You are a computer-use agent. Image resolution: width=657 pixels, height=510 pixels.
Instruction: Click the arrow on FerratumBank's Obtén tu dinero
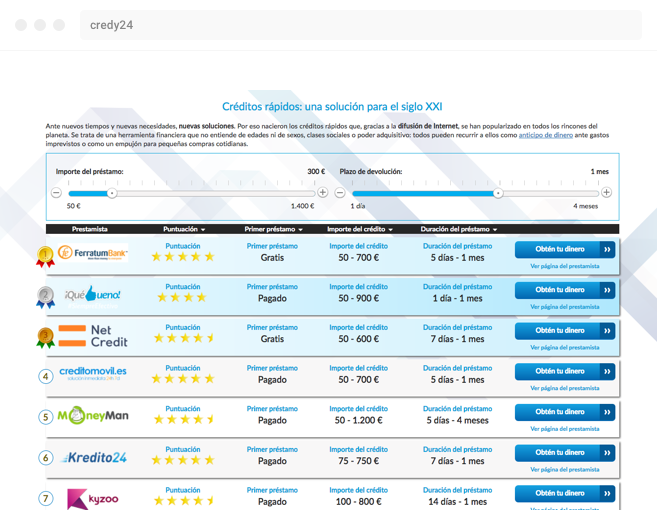pyautogui.click(x=607, y=249)
